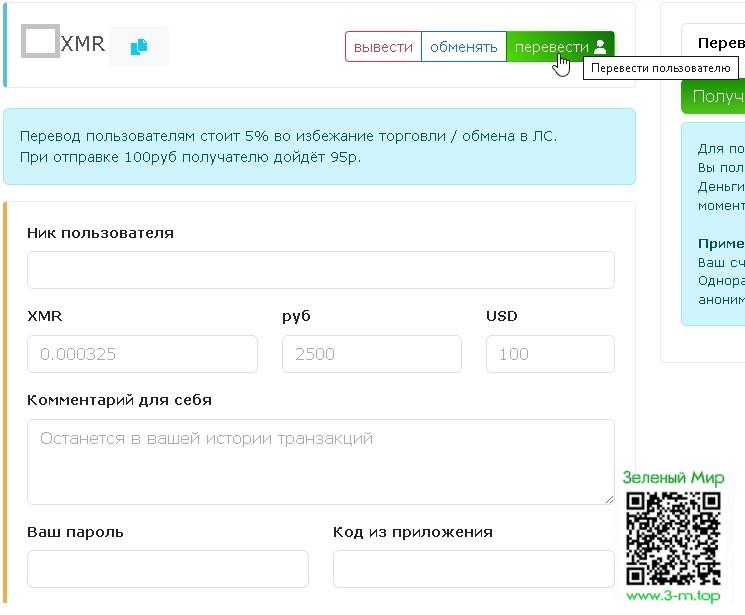Select the руб amount field
Image resolution: width=745 pixels, height=615 pixels.
point(371,354)
